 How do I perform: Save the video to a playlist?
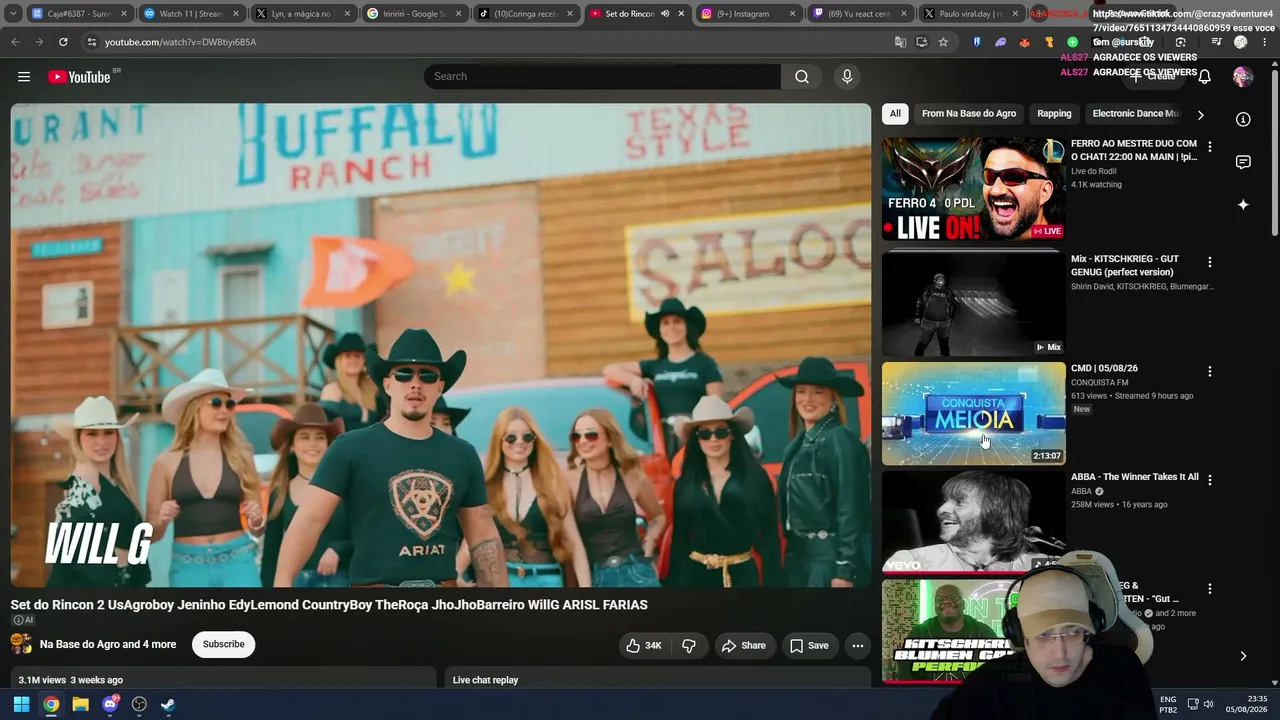pos(809,646)
